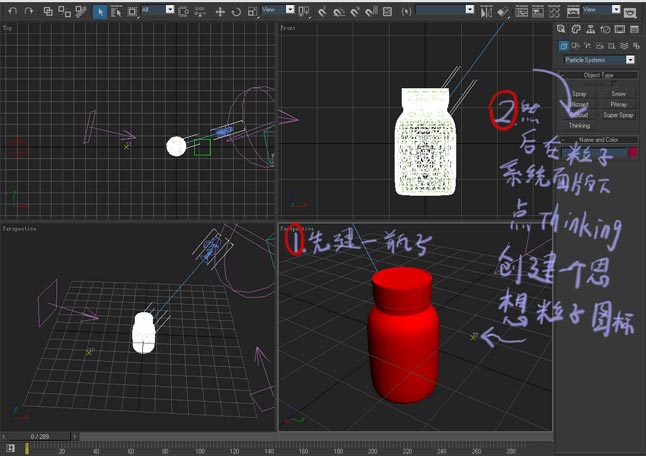Select the Move transform tool
The width and height of the screenshot is (646, 456).
point(219,12)
